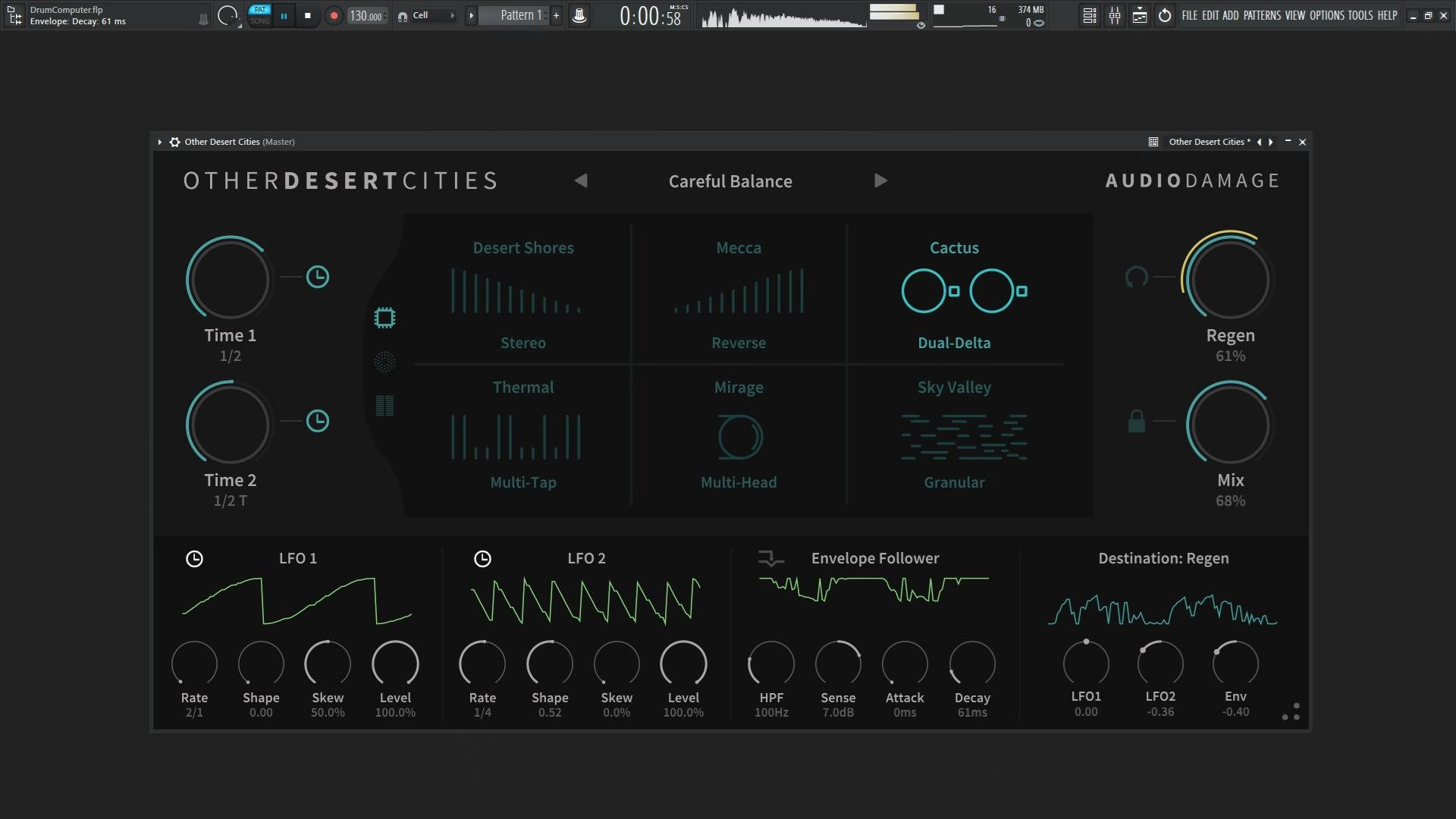Click the Mix knob

[1228, 423]
